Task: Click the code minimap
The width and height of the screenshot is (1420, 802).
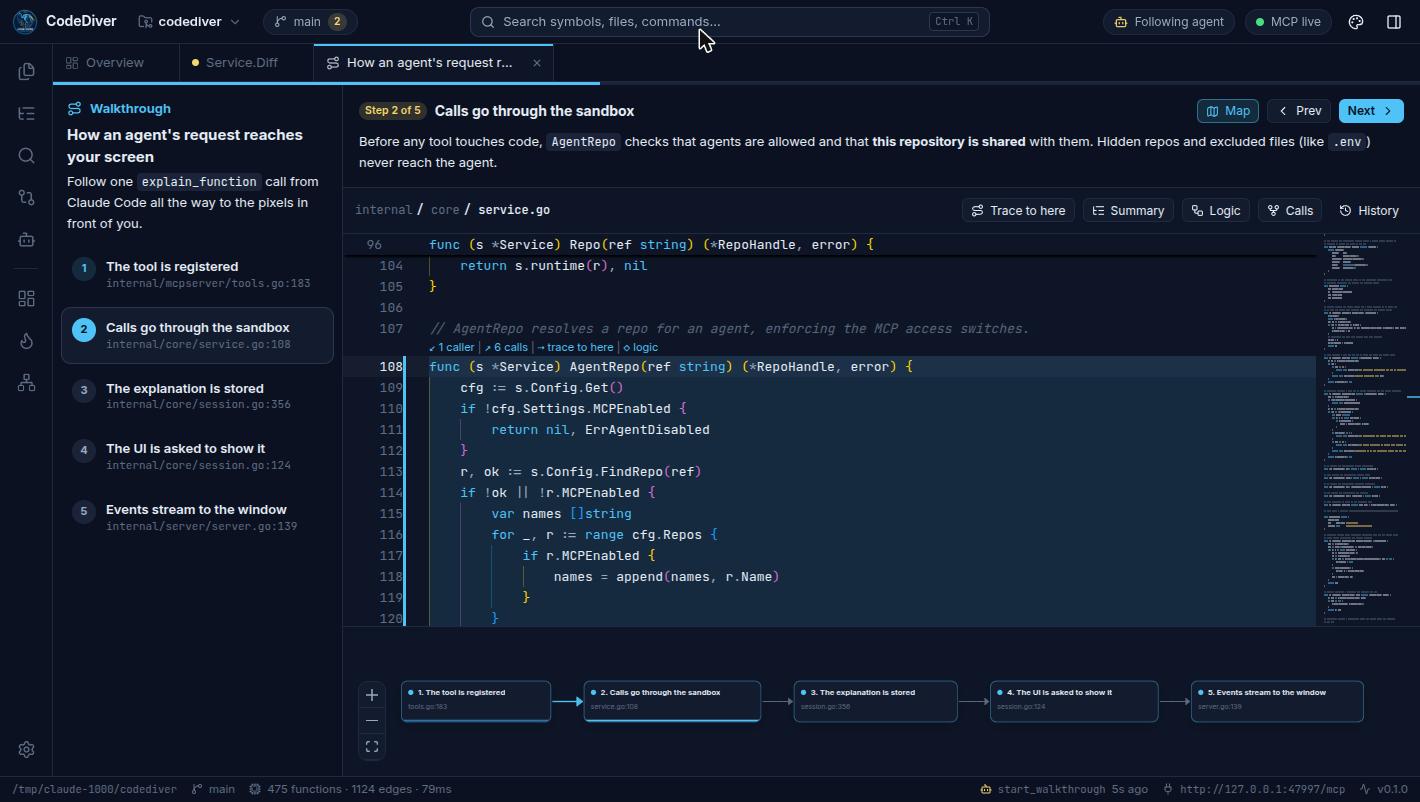Action: [1368, 430]
